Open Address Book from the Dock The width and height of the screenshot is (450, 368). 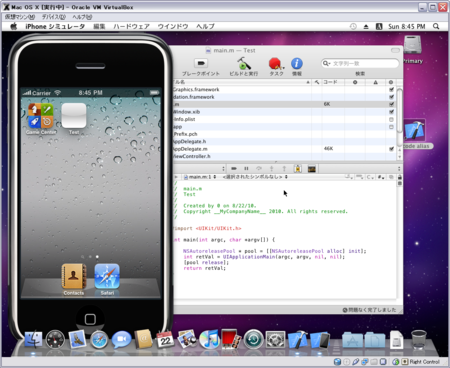click(143, 340)
